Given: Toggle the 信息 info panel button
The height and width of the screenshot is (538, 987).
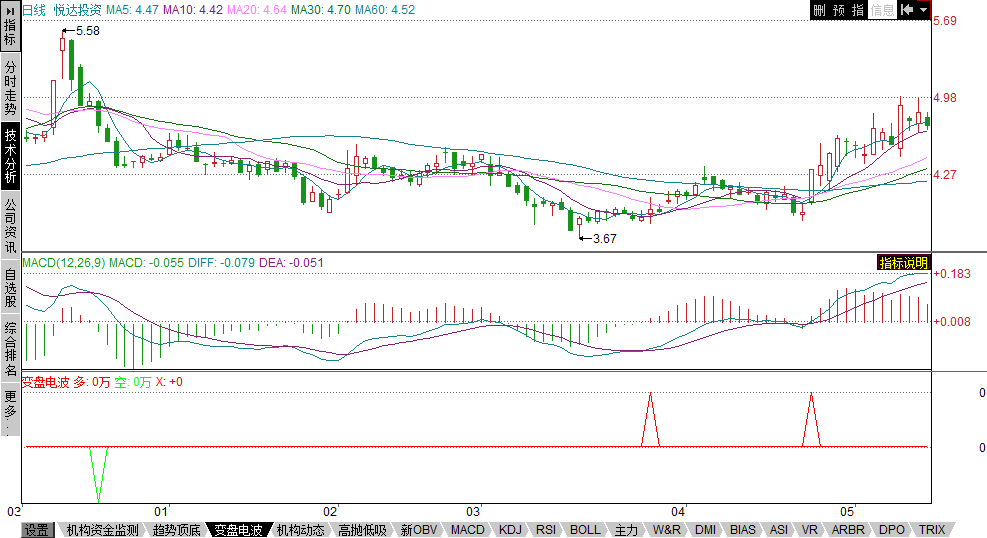Looking at the screenshot, I should coord(882,10).
